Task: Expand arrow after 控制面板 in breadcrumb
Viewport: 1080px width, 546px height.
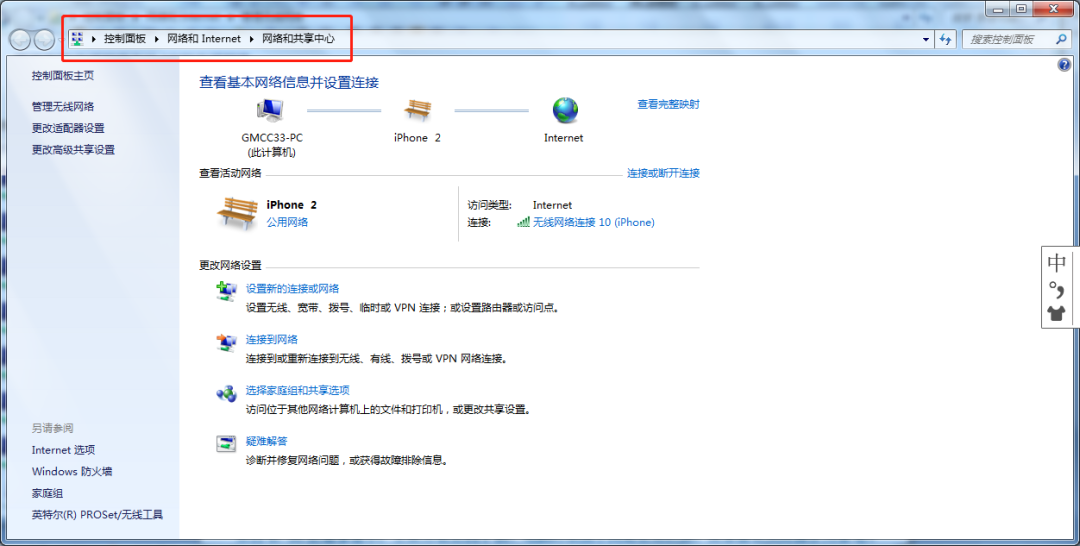Action: pyautogui.click(x=157, y=39)
